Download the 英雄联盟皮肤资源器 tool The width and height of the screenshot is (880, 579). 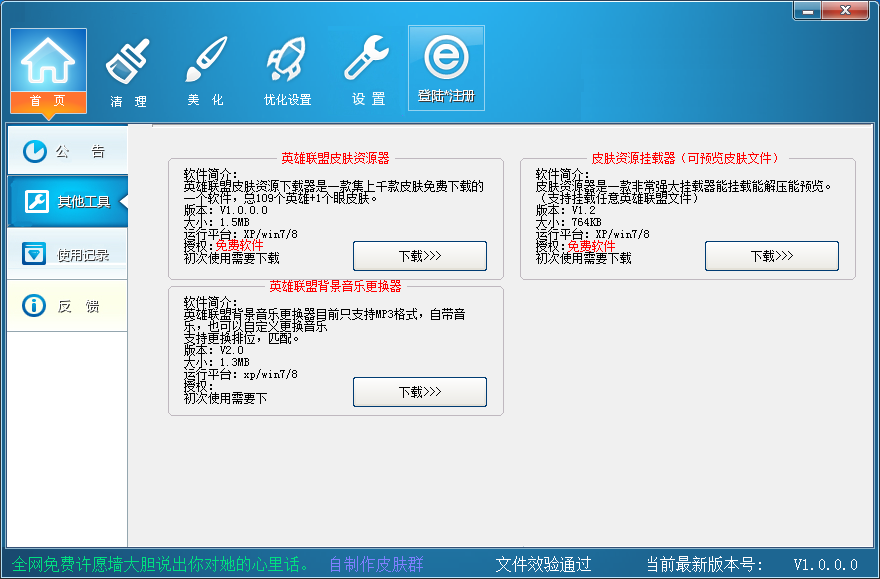coord(420,256)
